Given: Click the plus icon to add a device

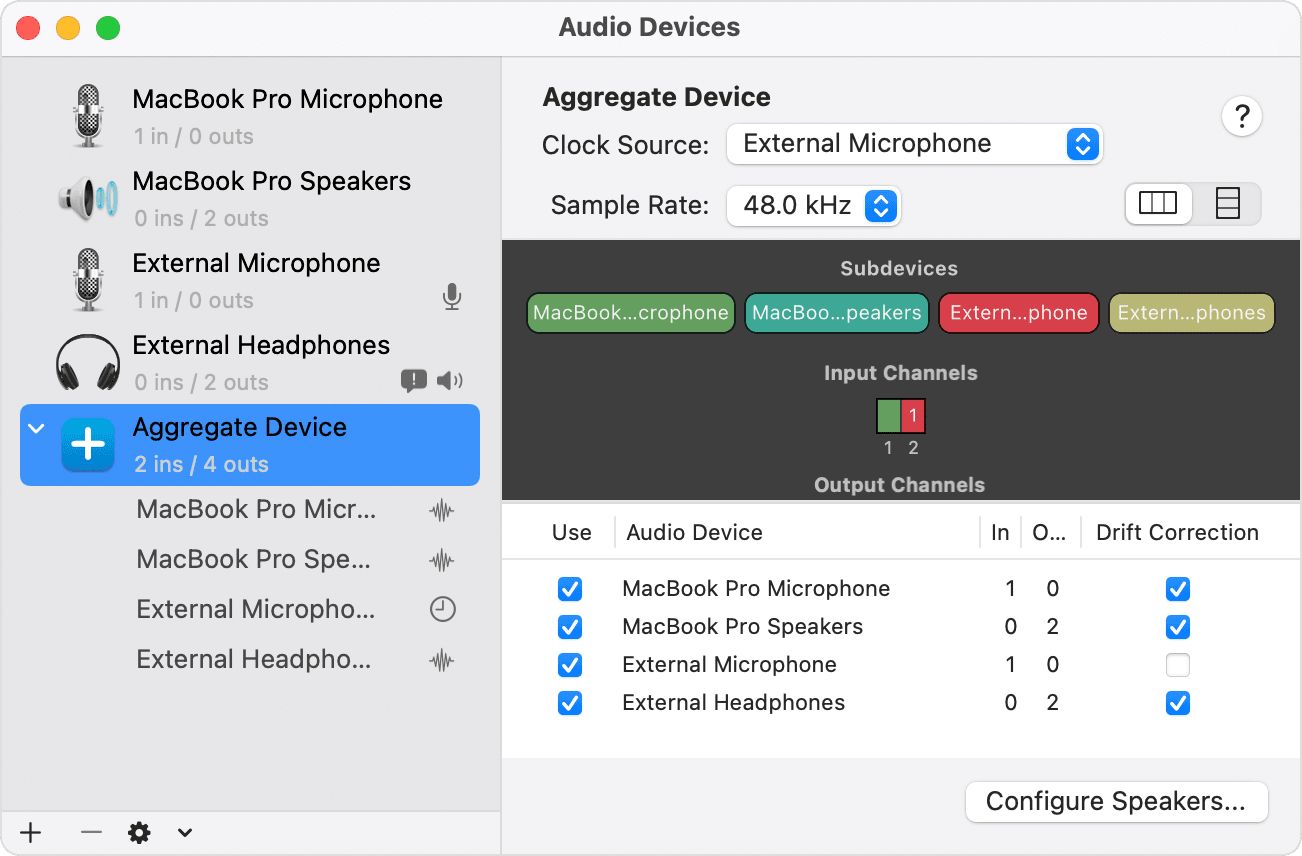Looking at the screenshot, I should point(31,833).
